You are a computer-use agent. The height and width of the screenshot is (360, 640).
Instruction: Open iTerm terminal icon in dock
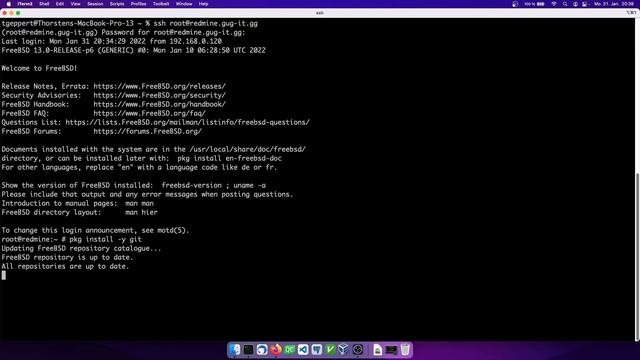(x=248, y=350)
